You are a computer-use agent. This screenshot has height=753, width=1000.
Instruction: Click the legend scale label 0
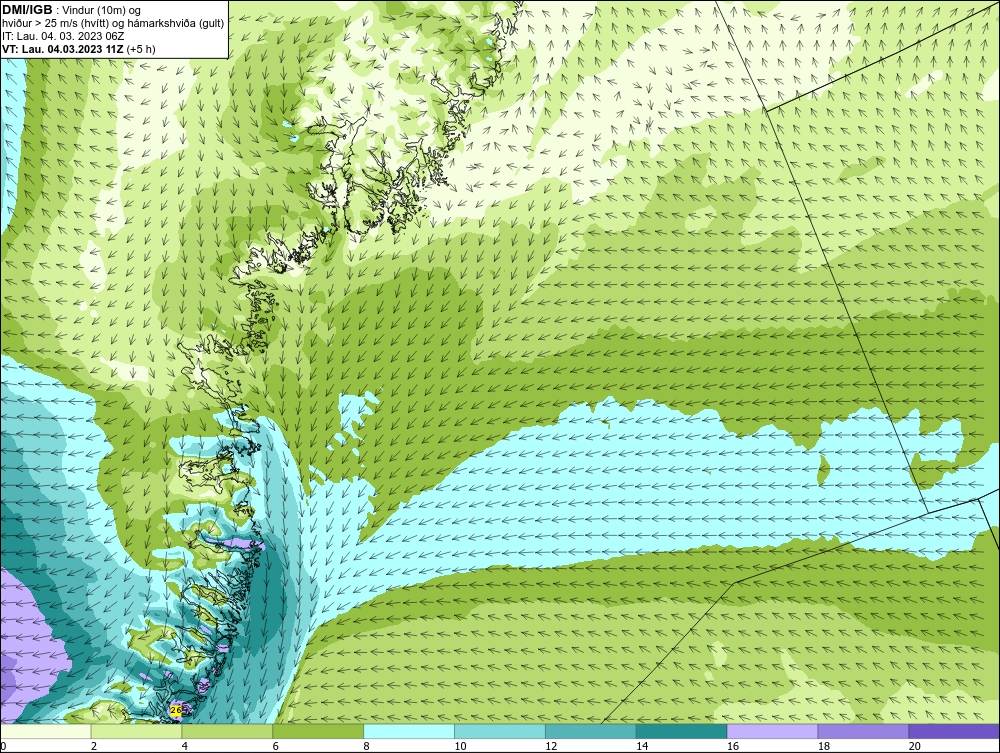coord(4,746)
